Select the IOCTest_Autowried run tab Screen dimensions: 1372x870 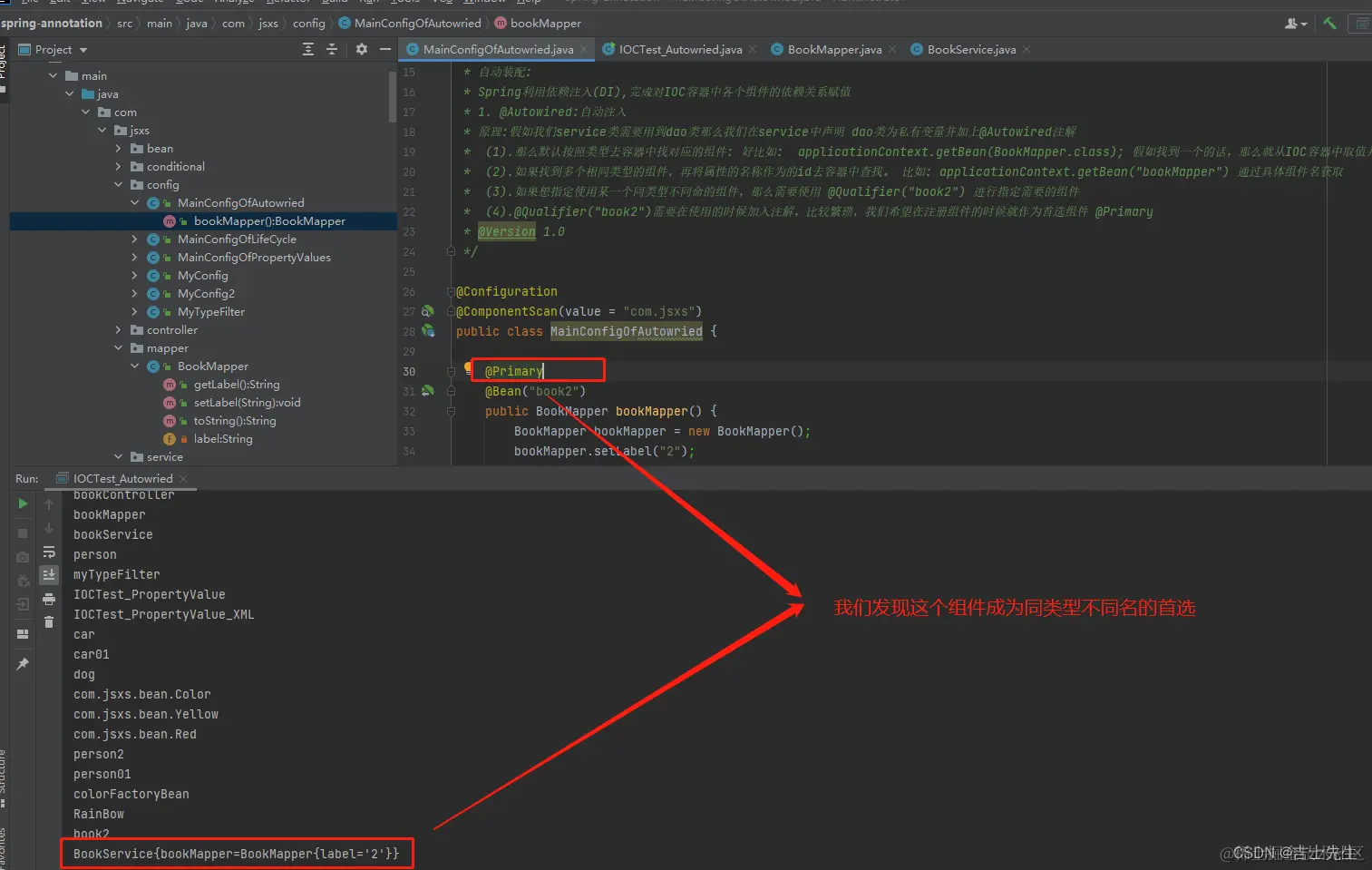(122, 478)
